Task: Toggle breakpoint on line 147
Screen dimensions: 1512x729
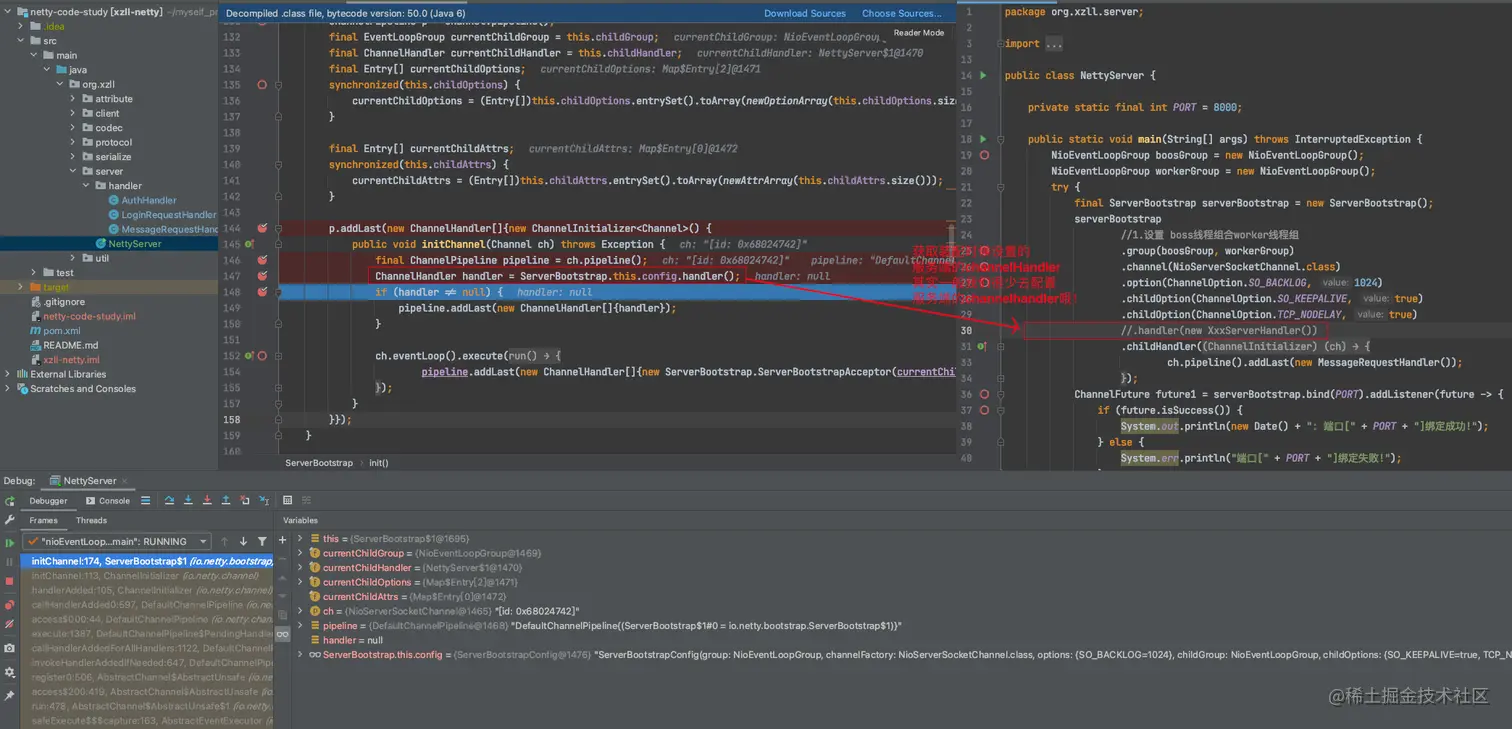Action: coord(262,276)
